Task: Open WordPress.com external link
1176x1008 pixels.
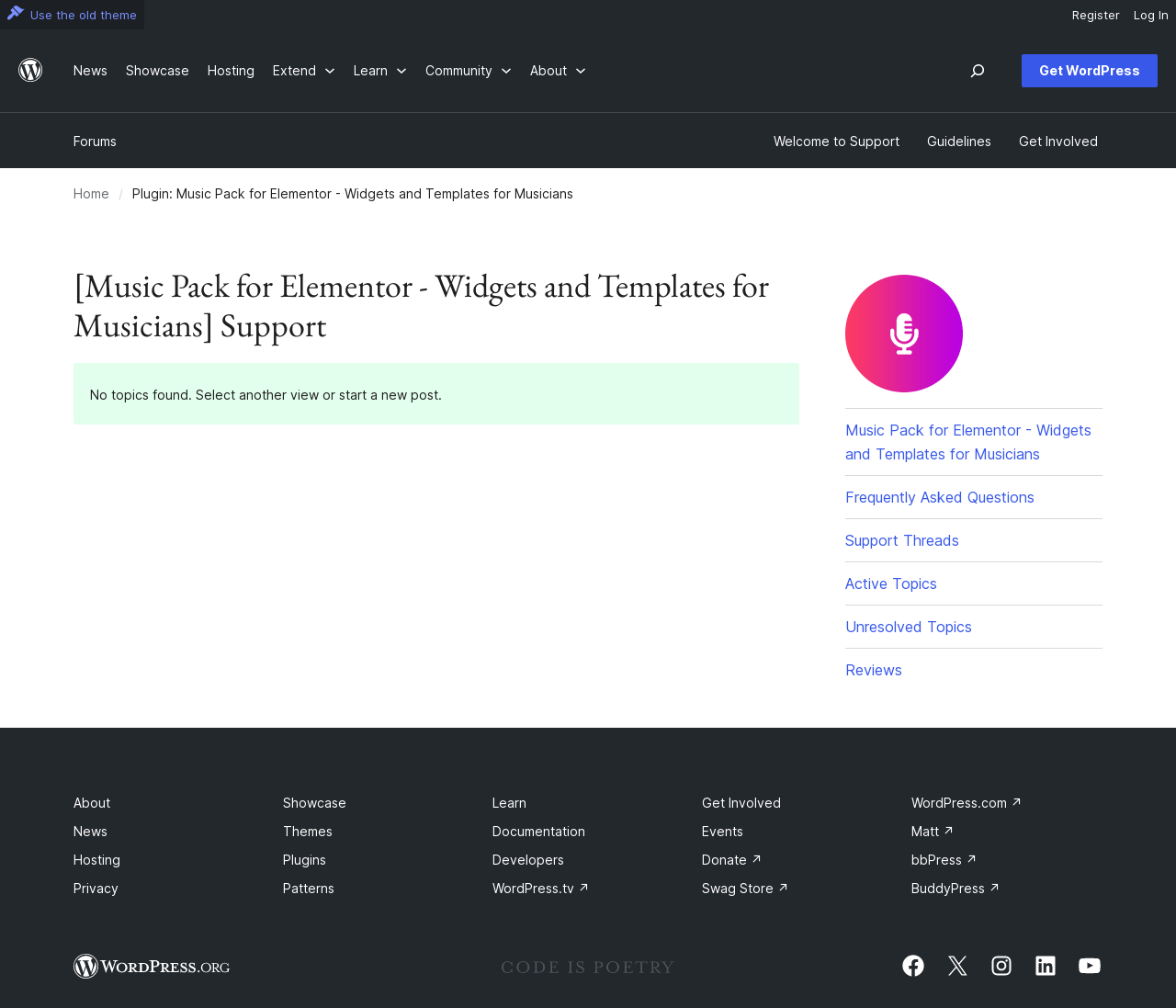Action: [966, 802]
